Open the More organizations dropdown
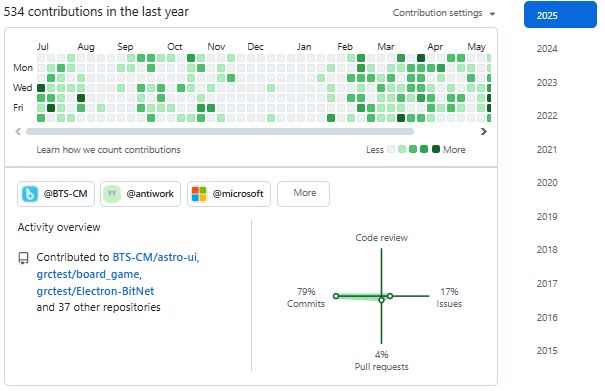The width and height of the screenshot is (605, 391). pyautogui.click(x=303, y=194)
